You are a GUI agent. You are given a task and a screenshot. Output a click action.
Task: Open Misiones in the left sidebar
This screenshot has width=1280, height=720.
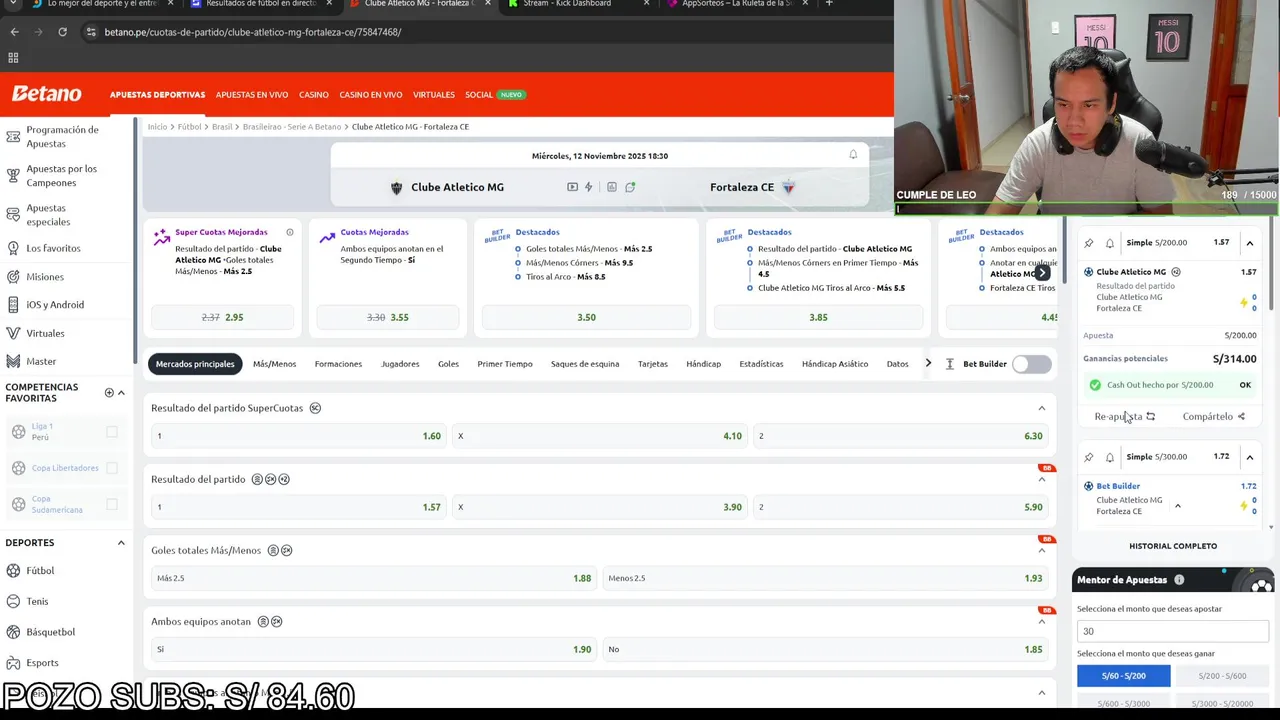(x=45, y=276)
